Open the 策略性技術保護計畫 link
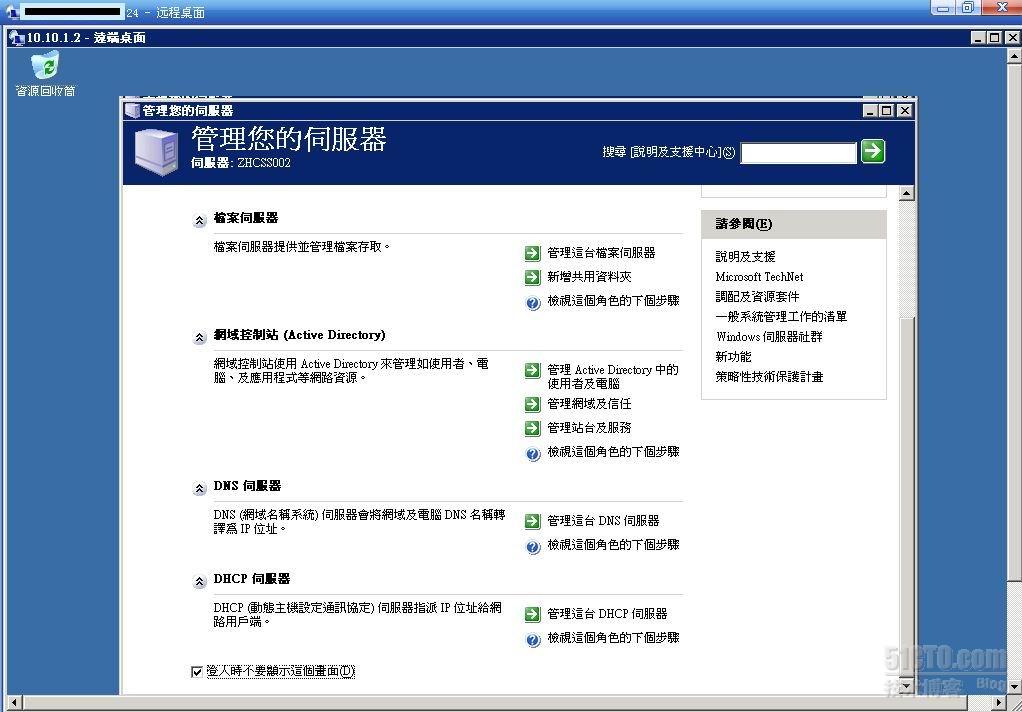Image resolution: width=1022 pixels, height=712 pixels. [769, 377]
